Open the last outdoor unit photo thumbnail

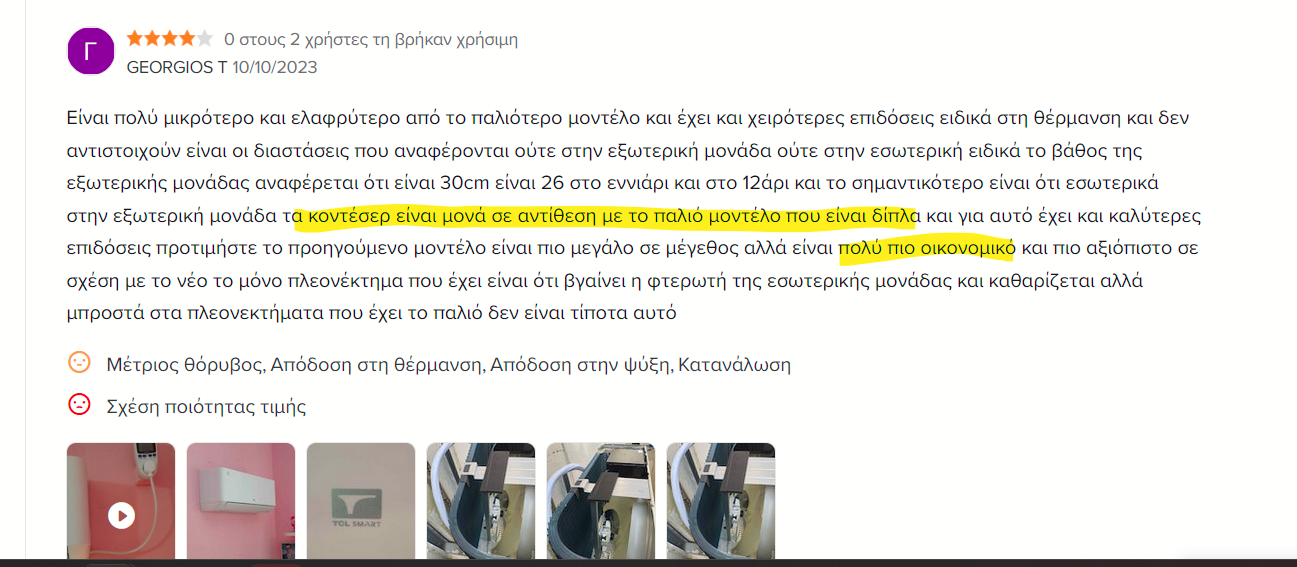pos(721,499)
